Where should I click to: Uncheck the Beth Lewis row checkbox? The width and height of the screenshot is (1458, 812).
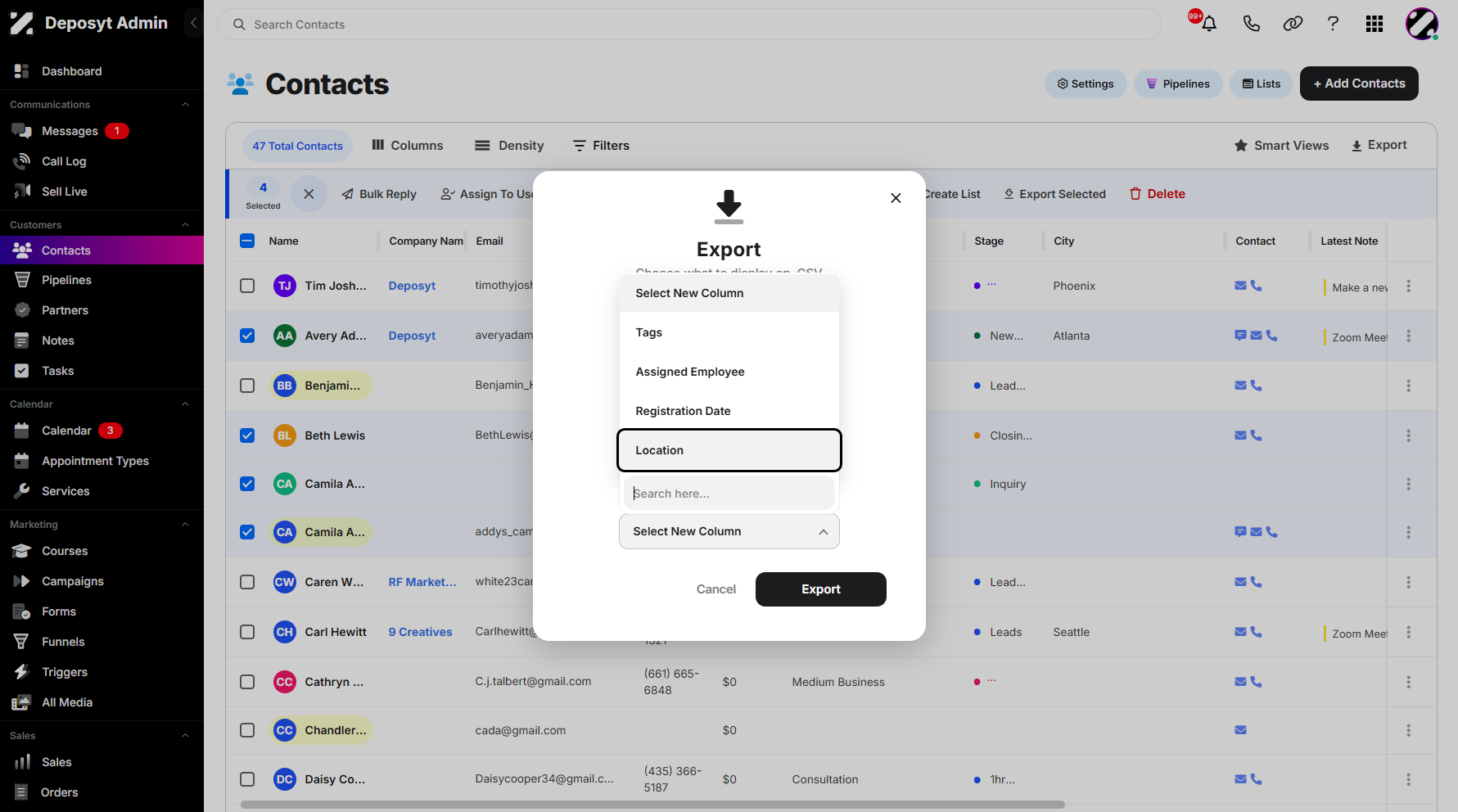pyautogui.click(x=247, y=435)
